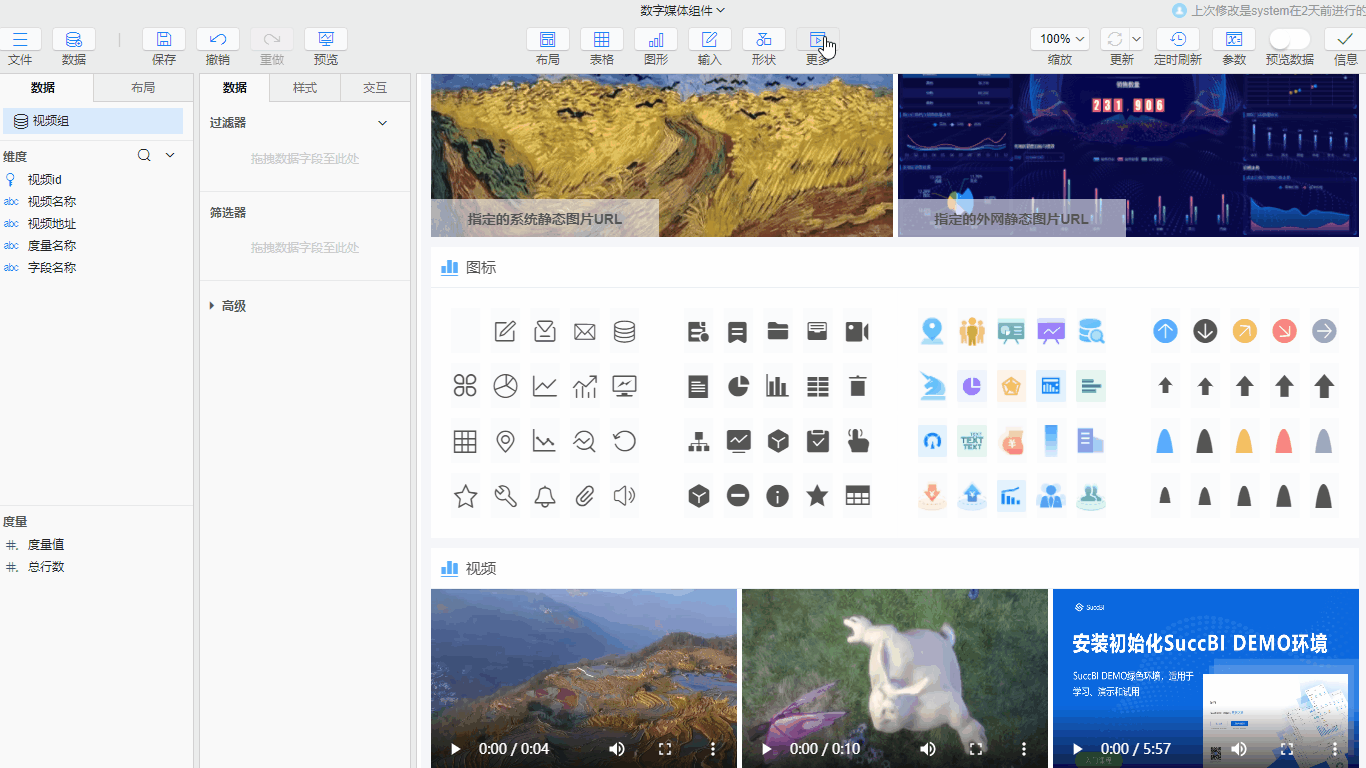Switch to the Layout tab

(143, 88)
